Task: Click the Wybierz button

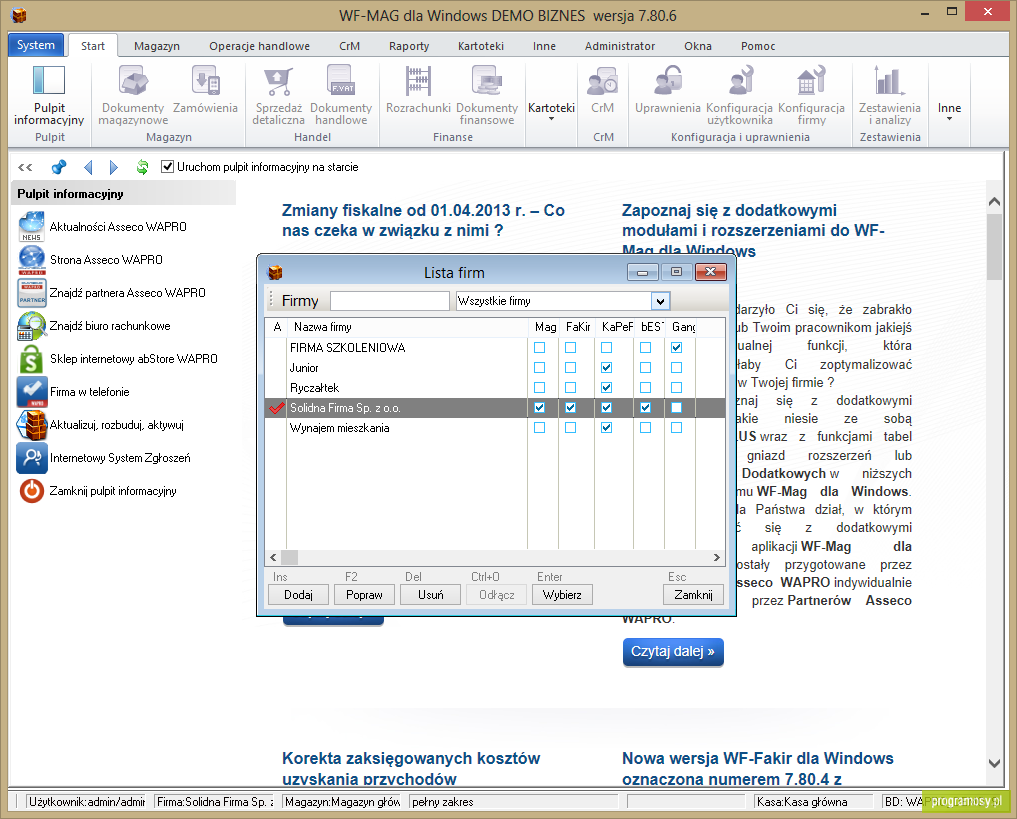Action: [x=562, y=595]
